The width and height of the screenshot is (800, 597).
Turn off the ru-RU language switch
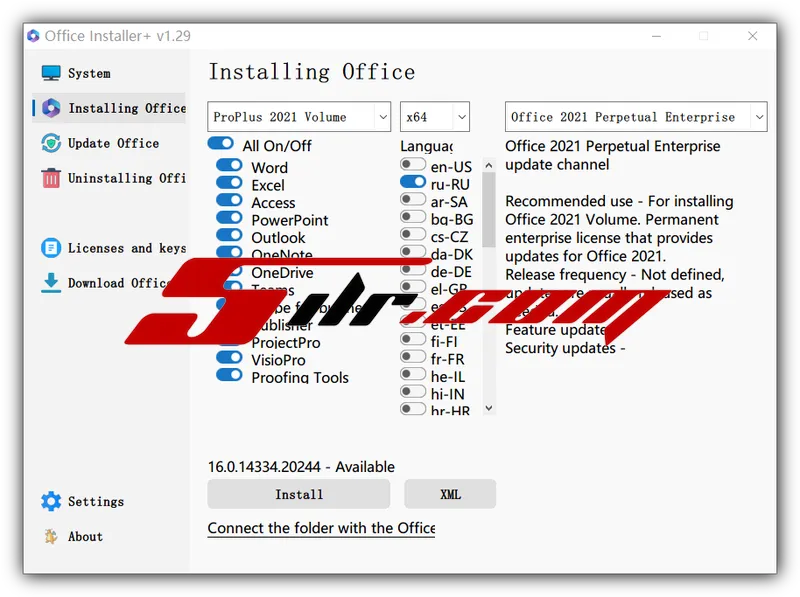[x=413, y=182]
